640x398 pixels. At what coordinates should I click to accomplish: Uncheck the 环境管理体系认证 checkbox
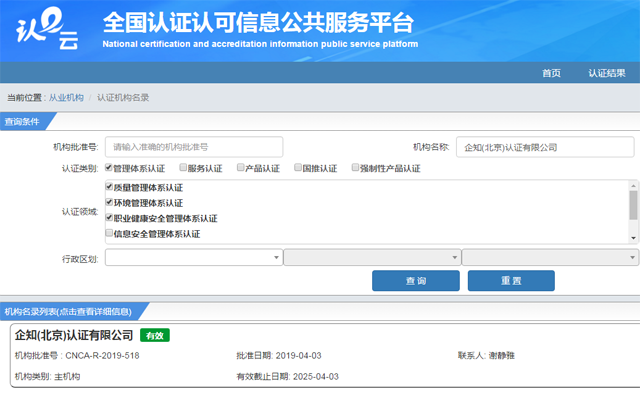pyautogui.click(x=109, y=202)
